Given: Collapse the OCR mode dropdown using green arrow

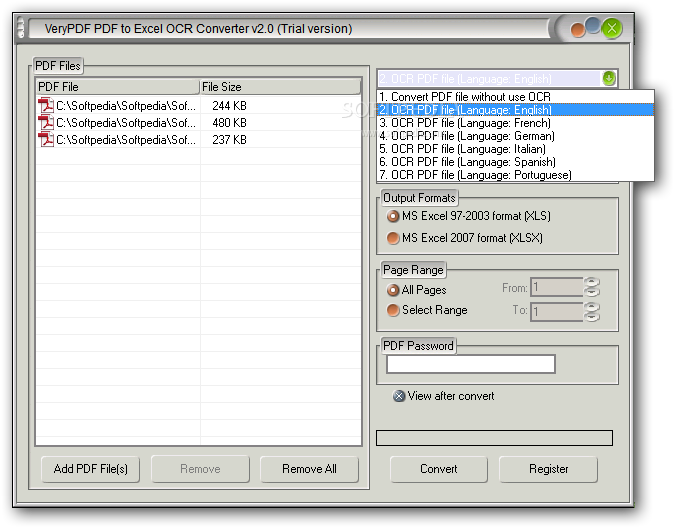Looking at the screenshot, I should click(609, 78).
